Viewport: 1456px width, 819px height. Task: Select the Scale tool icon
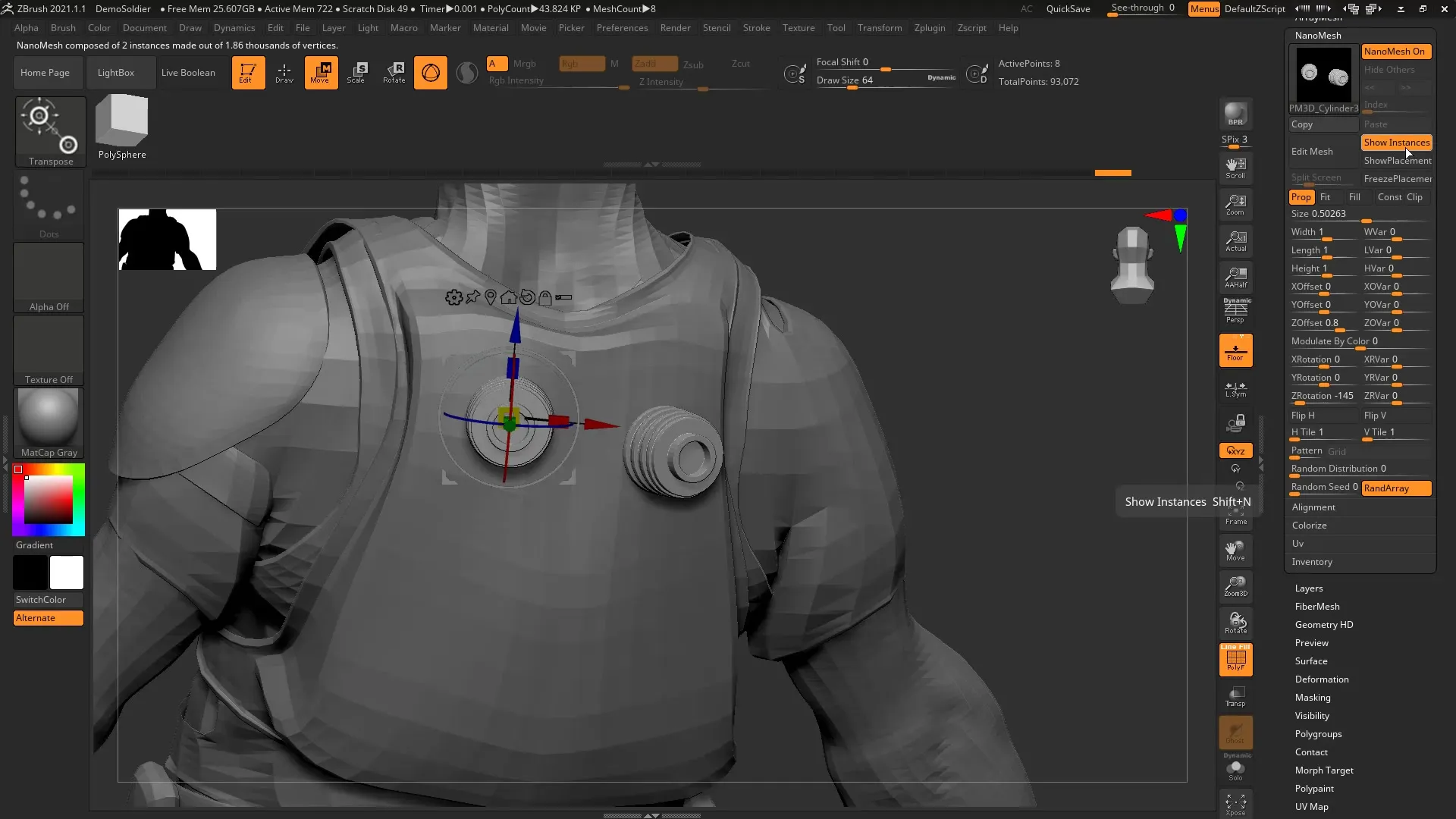(x=357, y=73)
